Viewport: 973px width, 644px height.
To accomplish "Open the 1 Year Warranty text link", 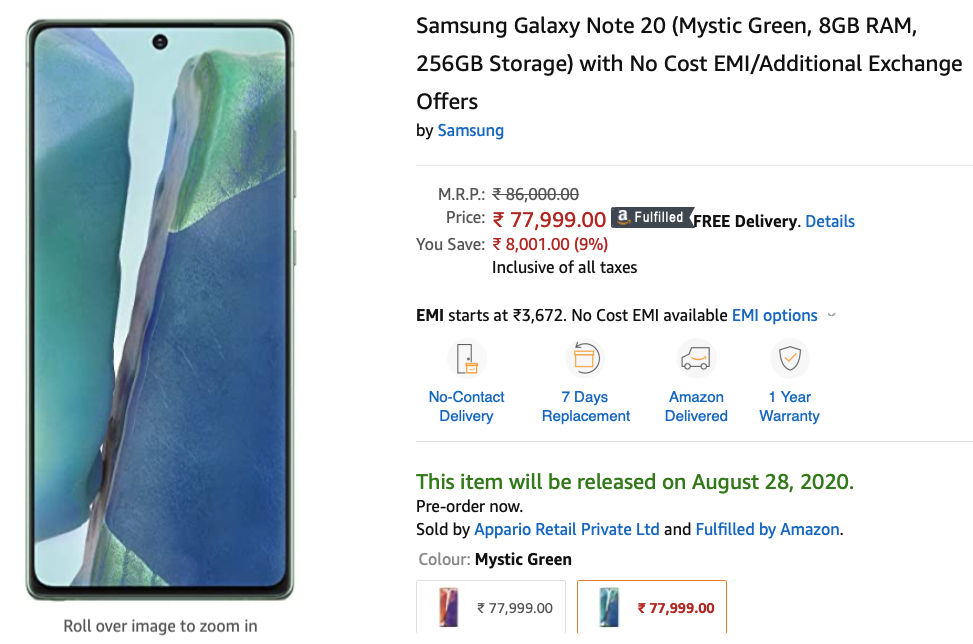I will point(789,406).
